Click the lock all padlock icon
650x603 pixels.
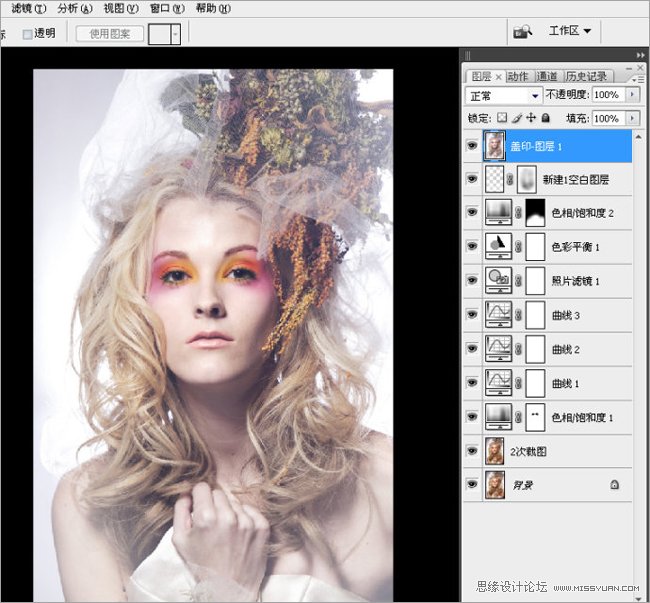click(546, 118)
